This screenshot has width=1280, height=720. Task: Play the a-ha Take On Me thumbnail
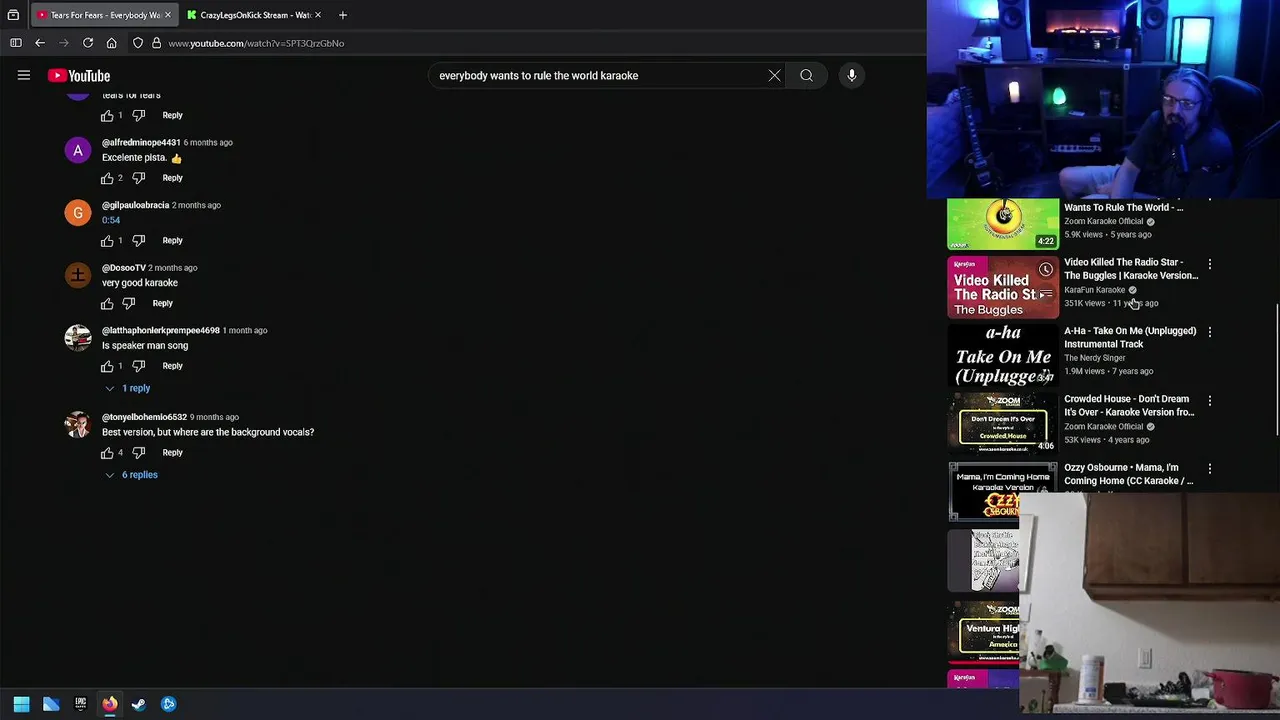pyautogui.click(x=1003, y=356)
